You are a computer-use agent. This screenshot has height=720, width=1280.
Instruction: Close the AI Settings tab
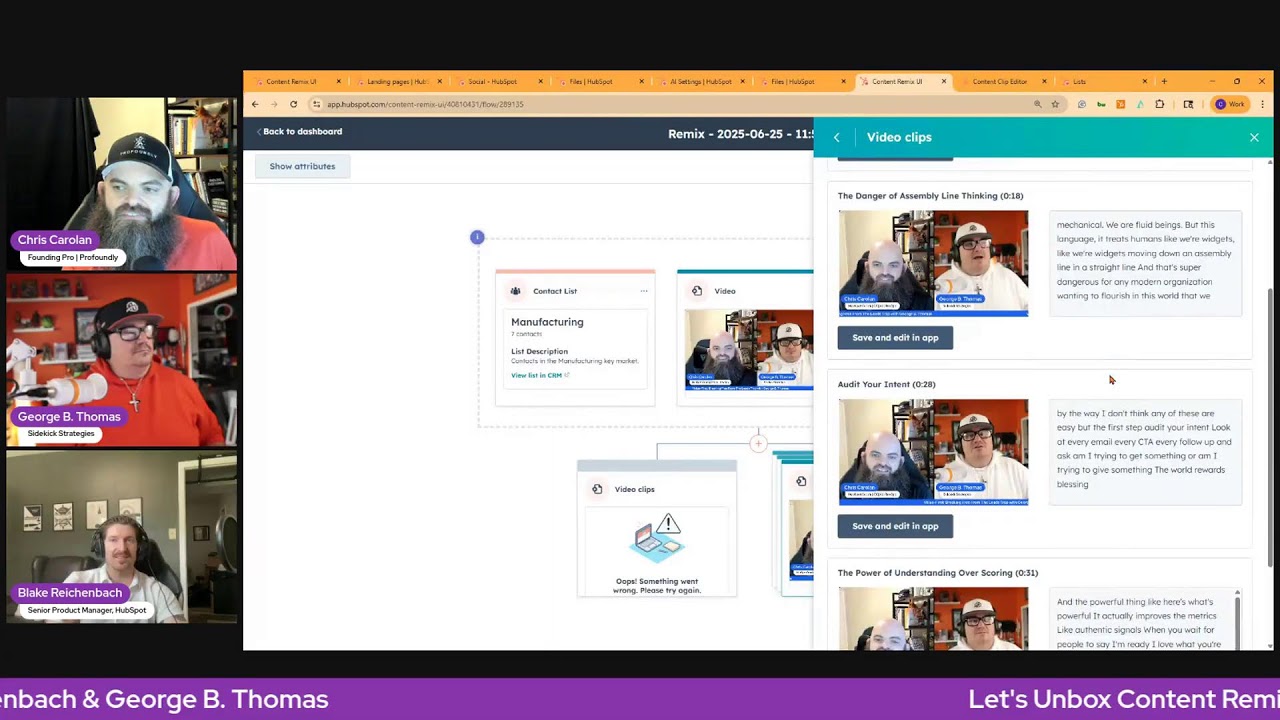pyautogui.click(x=742, y=81)
